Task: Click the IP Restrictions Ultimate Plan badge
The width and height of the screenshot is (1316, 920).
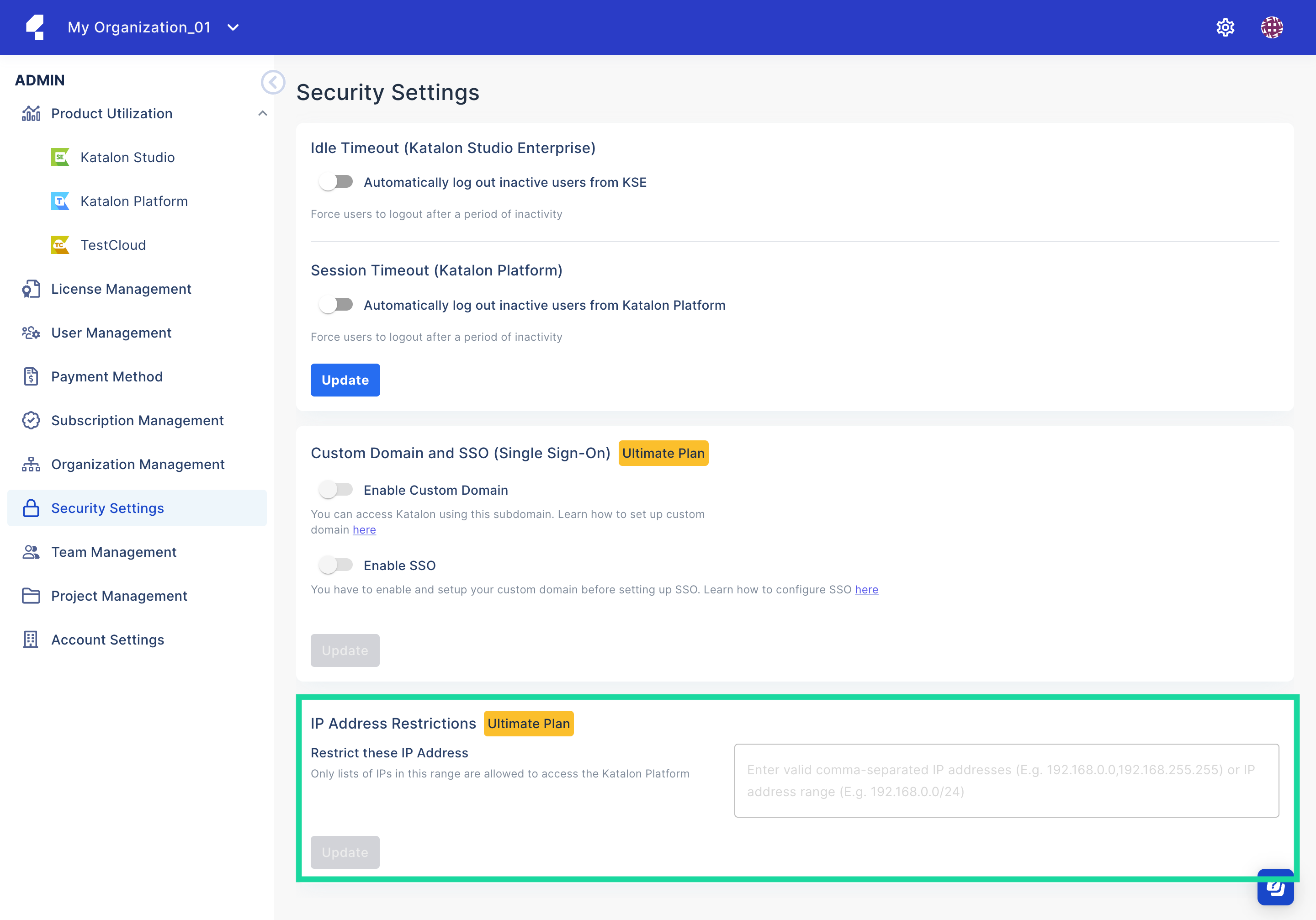Action: (529, 724)
